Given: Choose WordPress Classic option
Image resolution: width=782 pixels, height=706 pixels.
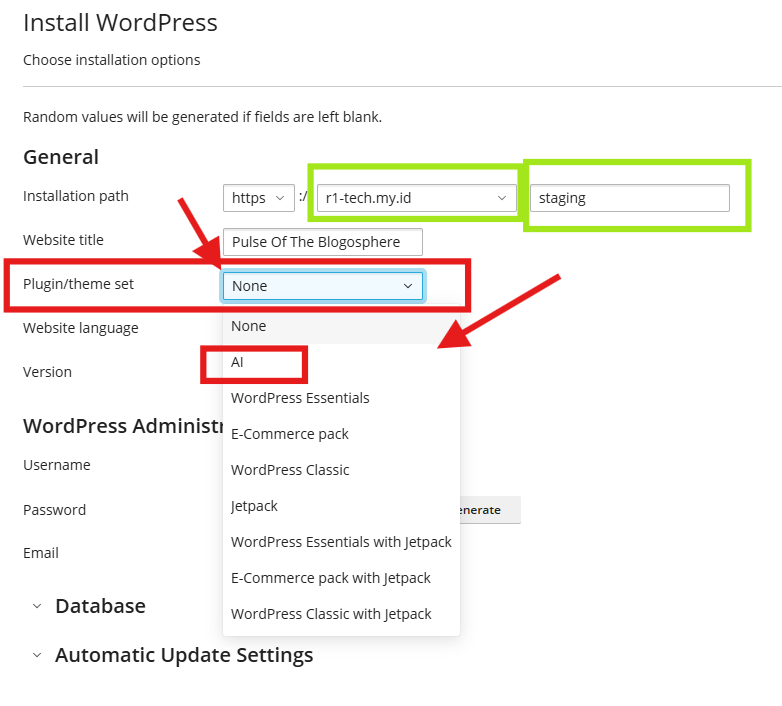Looking at the screenshot, I should pyautogui.click(x=341, y=470).
